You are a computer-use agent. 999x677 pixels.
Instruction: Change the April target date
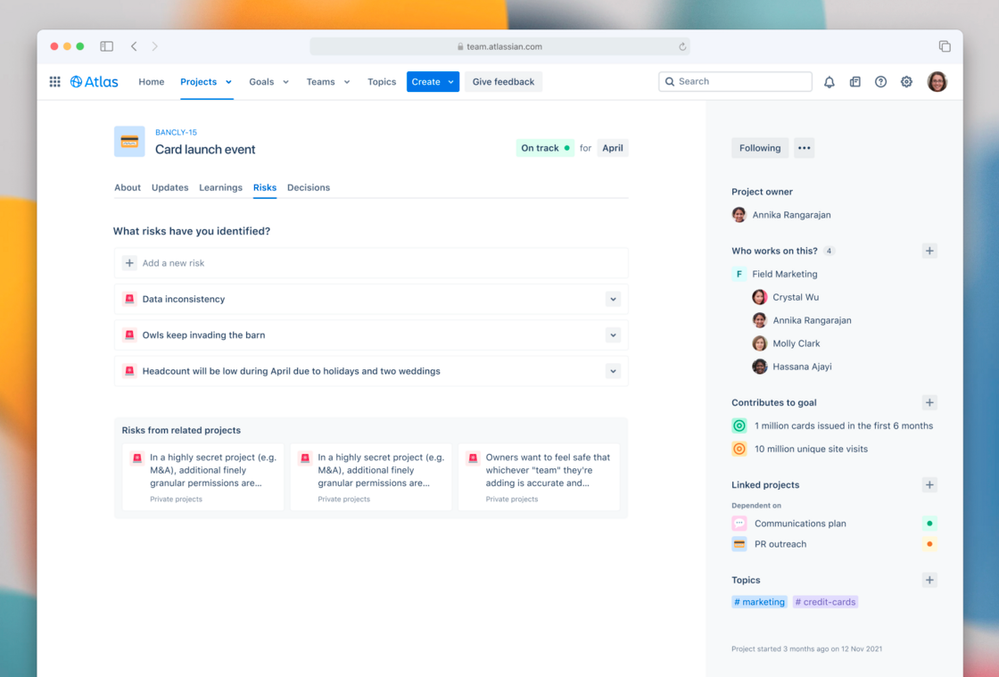click(x=612, y=148)
